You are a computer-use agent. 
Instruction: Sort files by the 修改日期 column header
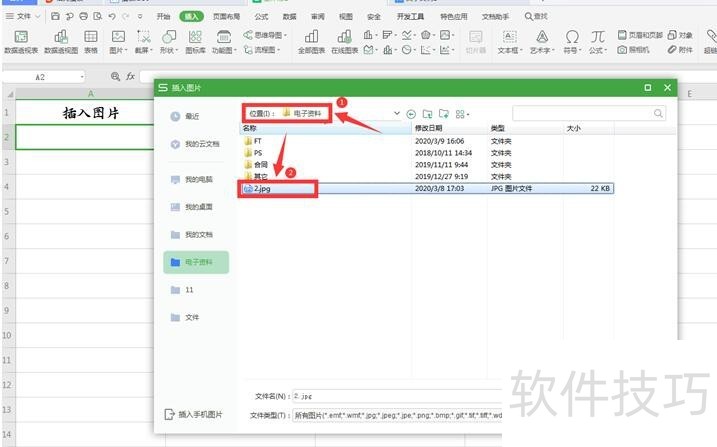[449, 128]
